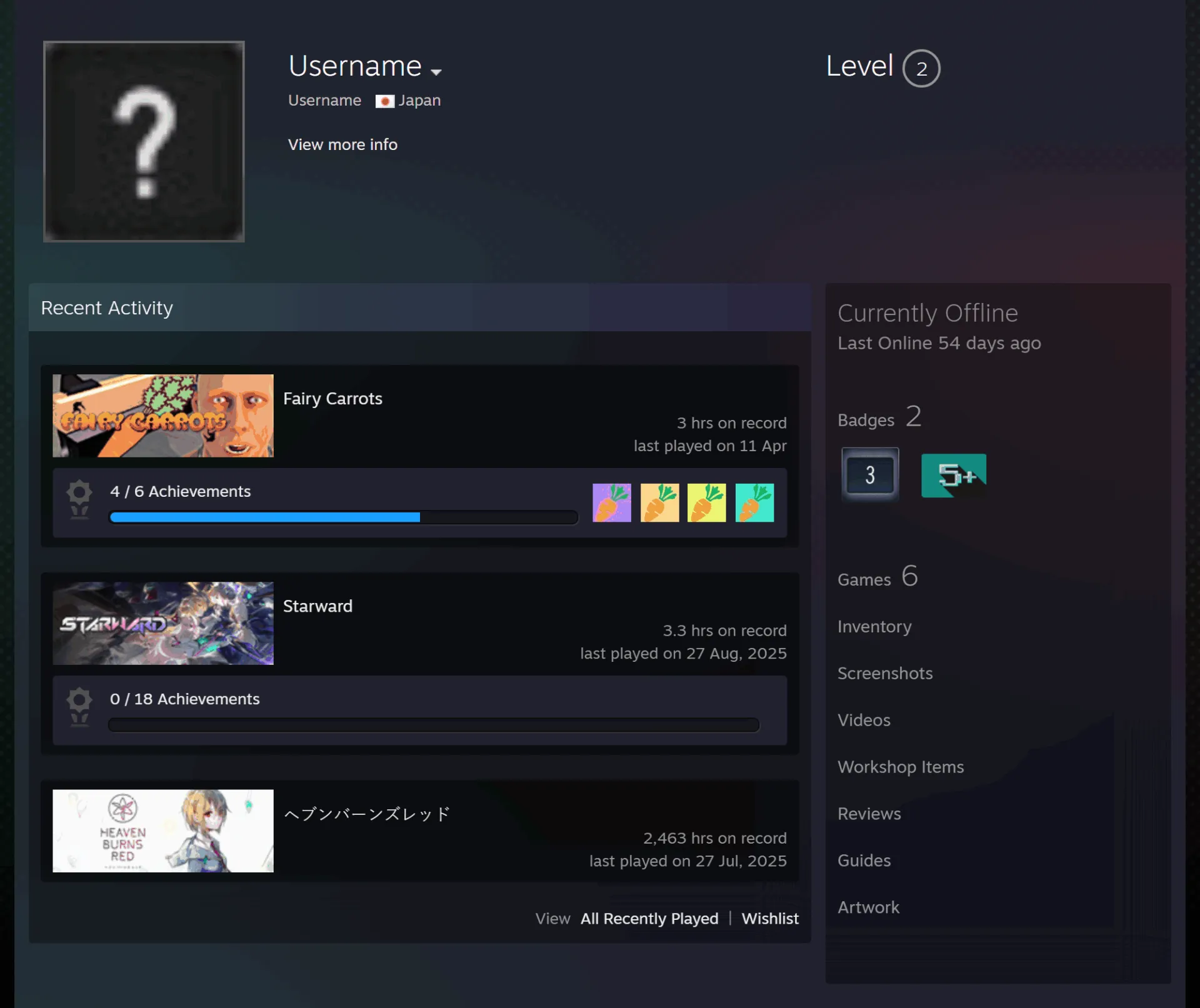Image resolution: width=1200 pixels, height=1008 pixels.
Task: Open Workshop Items in the sidebar
Action: coord(901,767)
